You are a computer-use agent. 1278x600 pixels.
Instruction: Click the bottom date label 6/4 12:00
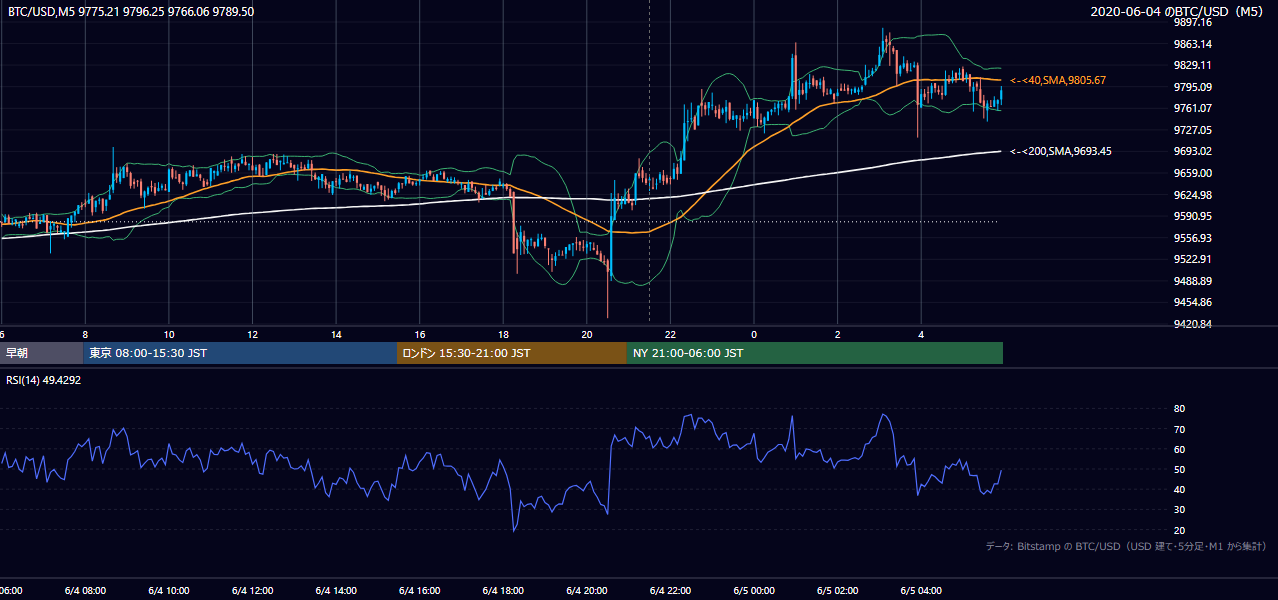[253, 591]
